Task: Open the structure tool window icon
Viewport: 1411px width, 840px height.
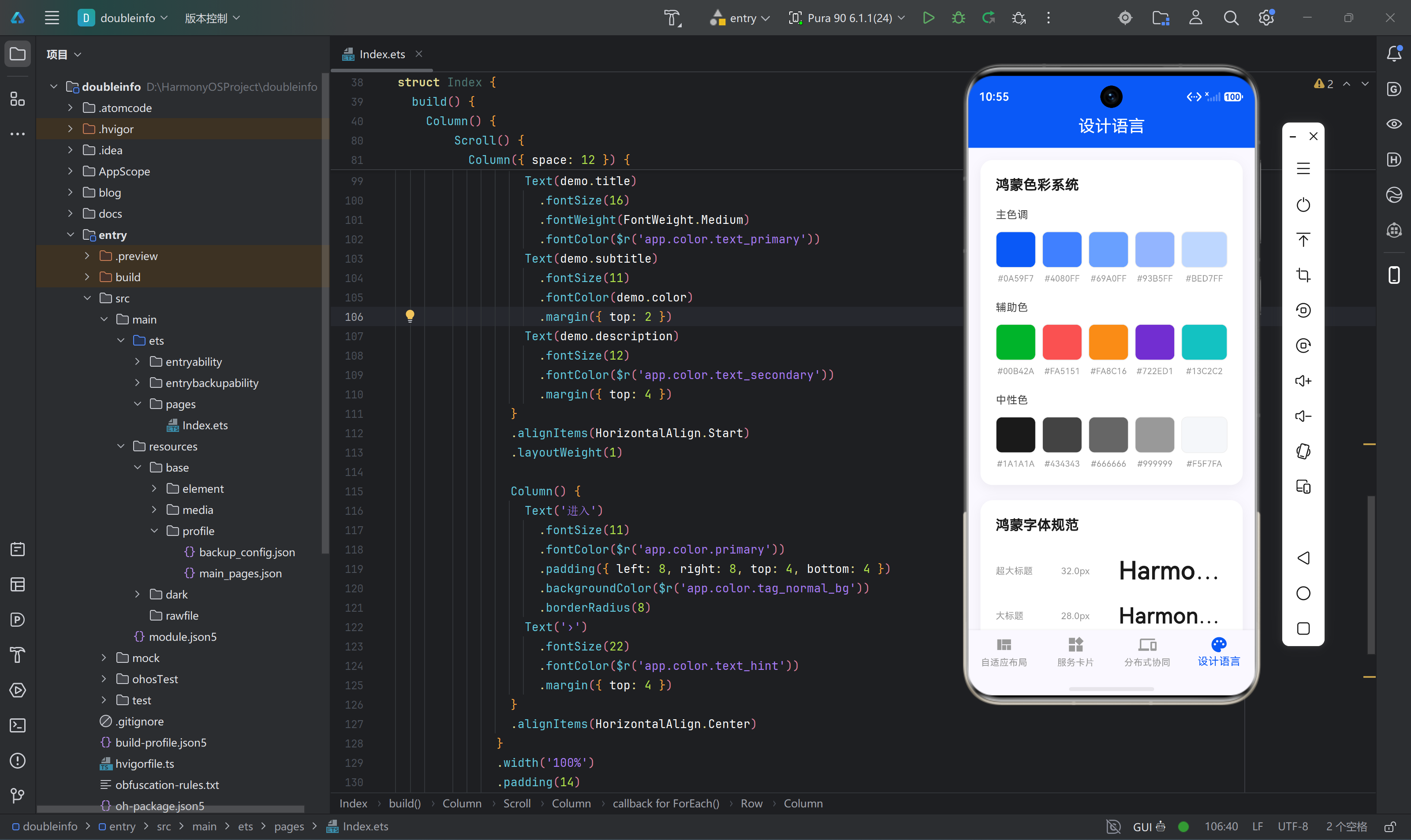Action: 18,99
